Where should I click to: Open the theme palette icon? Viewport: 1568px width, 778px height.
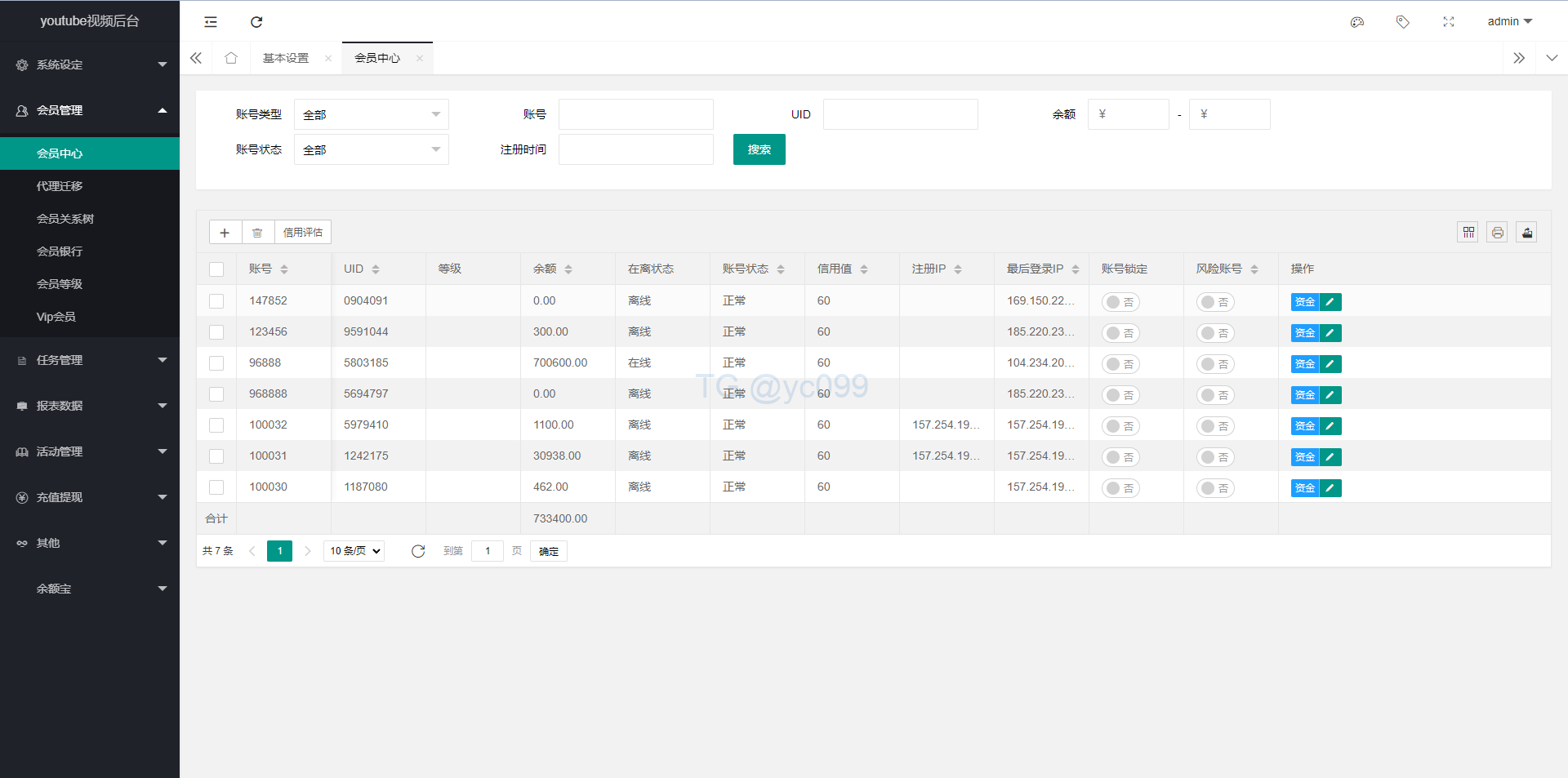1357,22
